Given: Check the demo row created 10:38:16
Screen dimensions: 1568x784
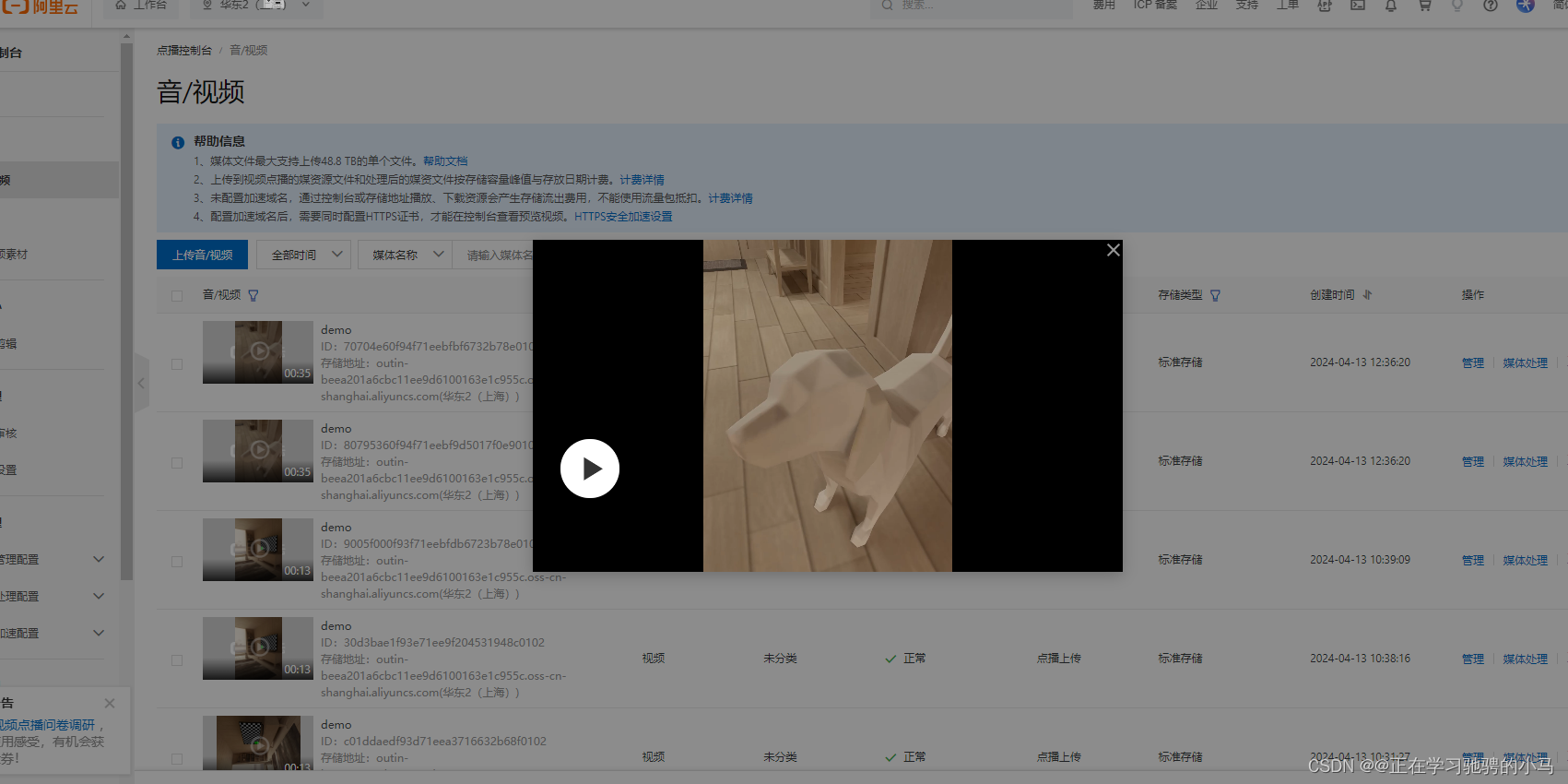Looking at the screenshot, I should 177,660.
